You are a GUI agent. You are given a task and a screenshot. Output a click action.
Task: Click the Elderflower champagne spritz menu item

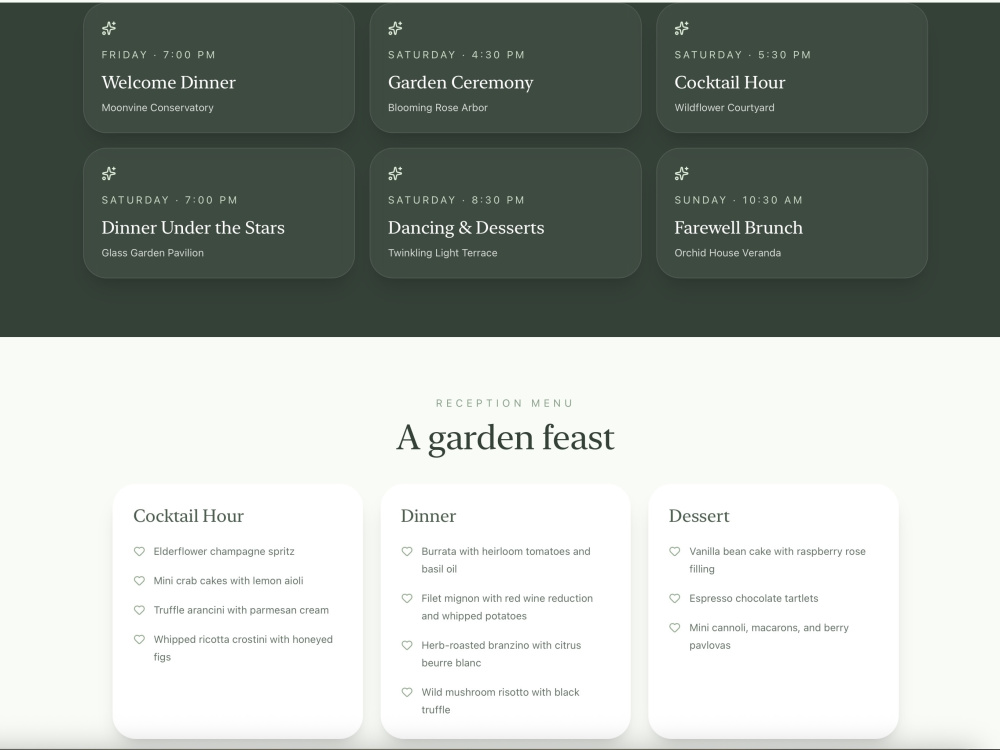[x=224, y=552]
